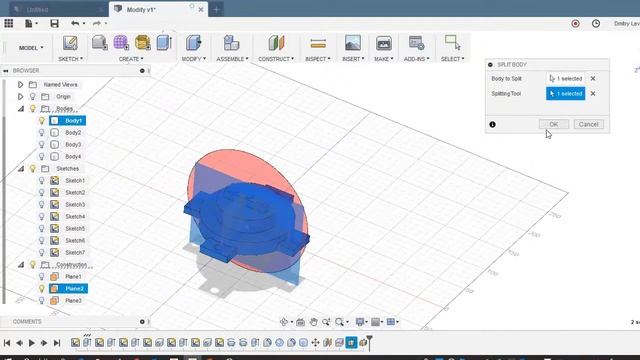Toggle Body4 visibility lightbulb
Image resolution: width=640 pixels, height=360 pixels.
42,156
